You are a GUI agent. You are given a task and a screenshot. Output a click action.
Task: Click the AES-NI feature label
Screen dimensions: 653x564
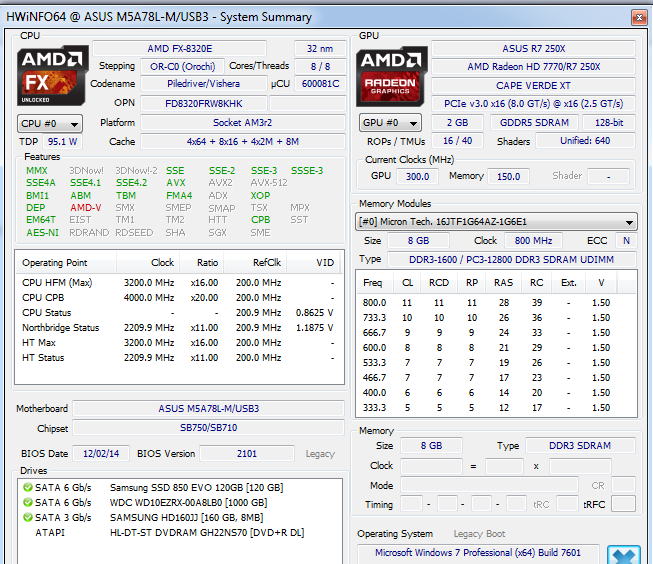click(42, 232)
